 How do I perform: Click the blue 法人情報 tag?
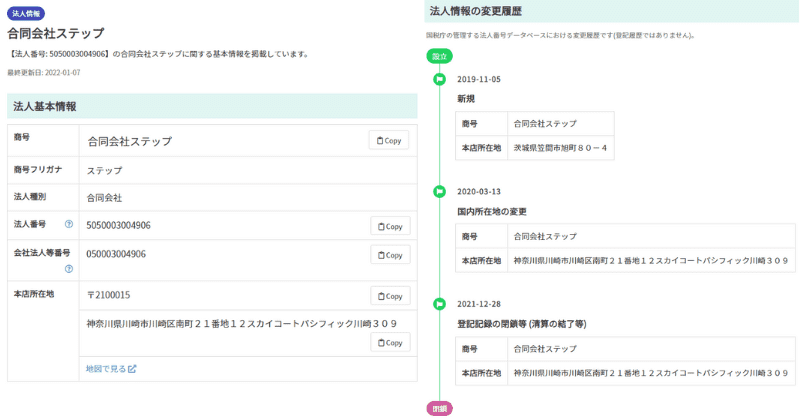27,13
